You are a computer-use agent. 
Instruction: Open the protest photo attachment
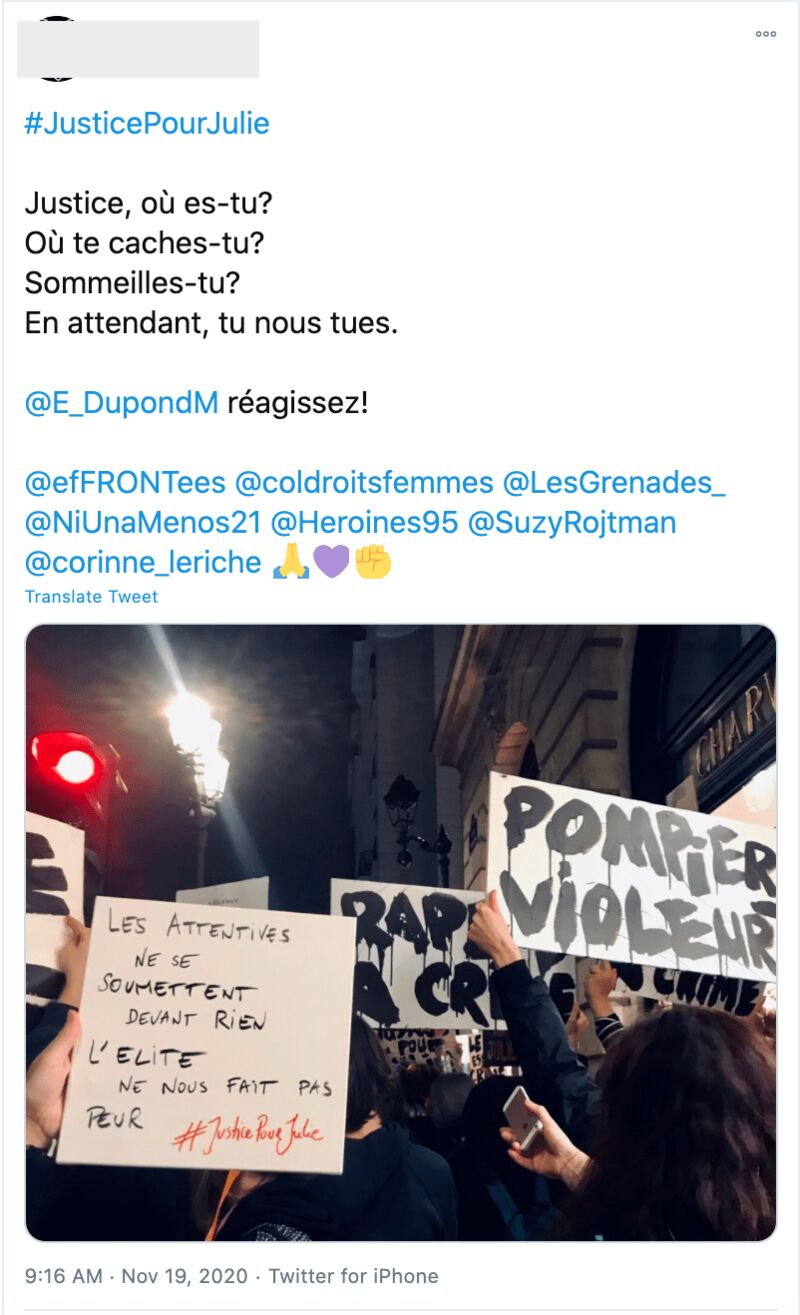[400, 933]
